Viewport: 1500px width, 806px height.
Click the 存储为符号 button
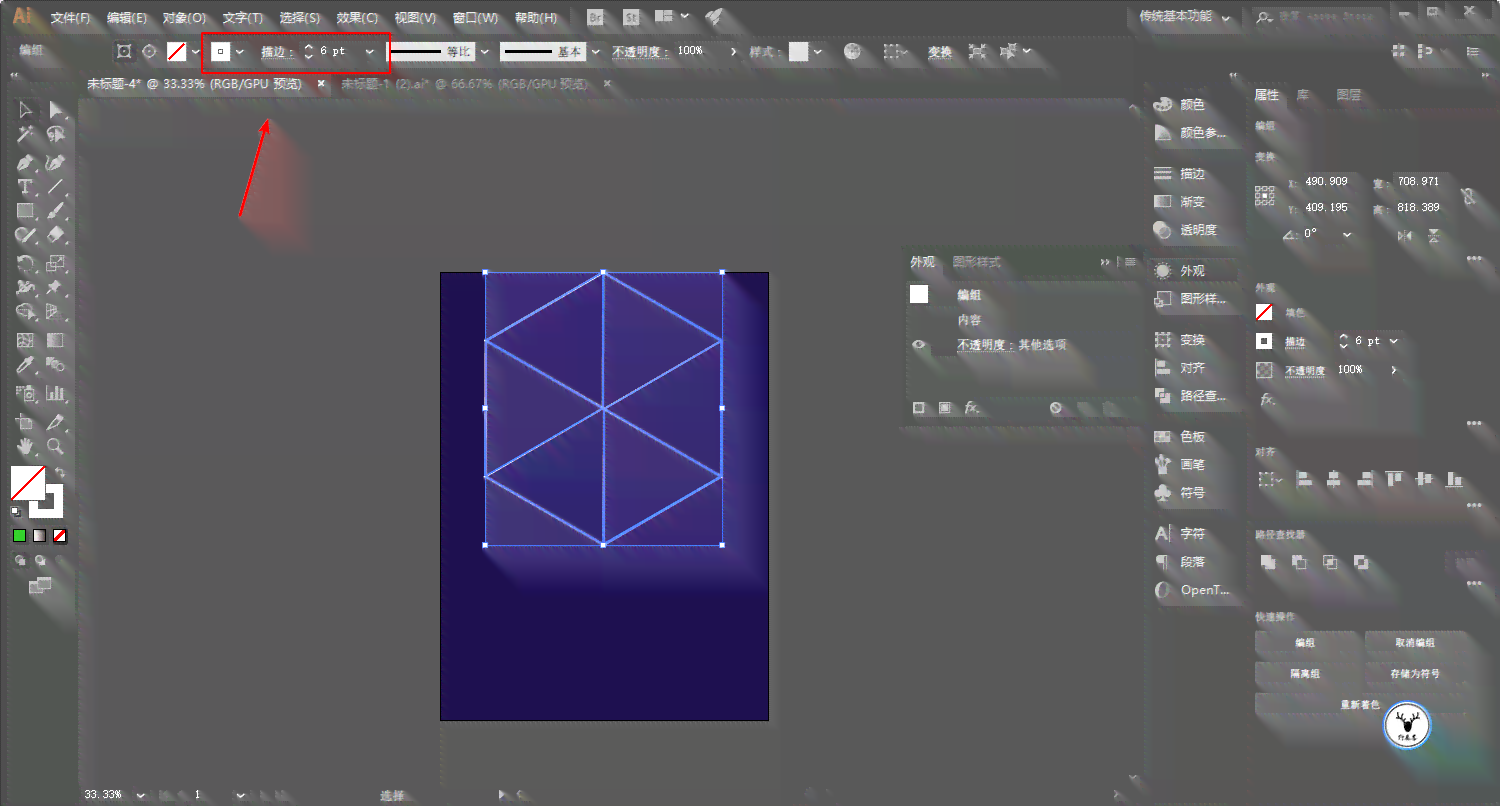coord(1414,674)
